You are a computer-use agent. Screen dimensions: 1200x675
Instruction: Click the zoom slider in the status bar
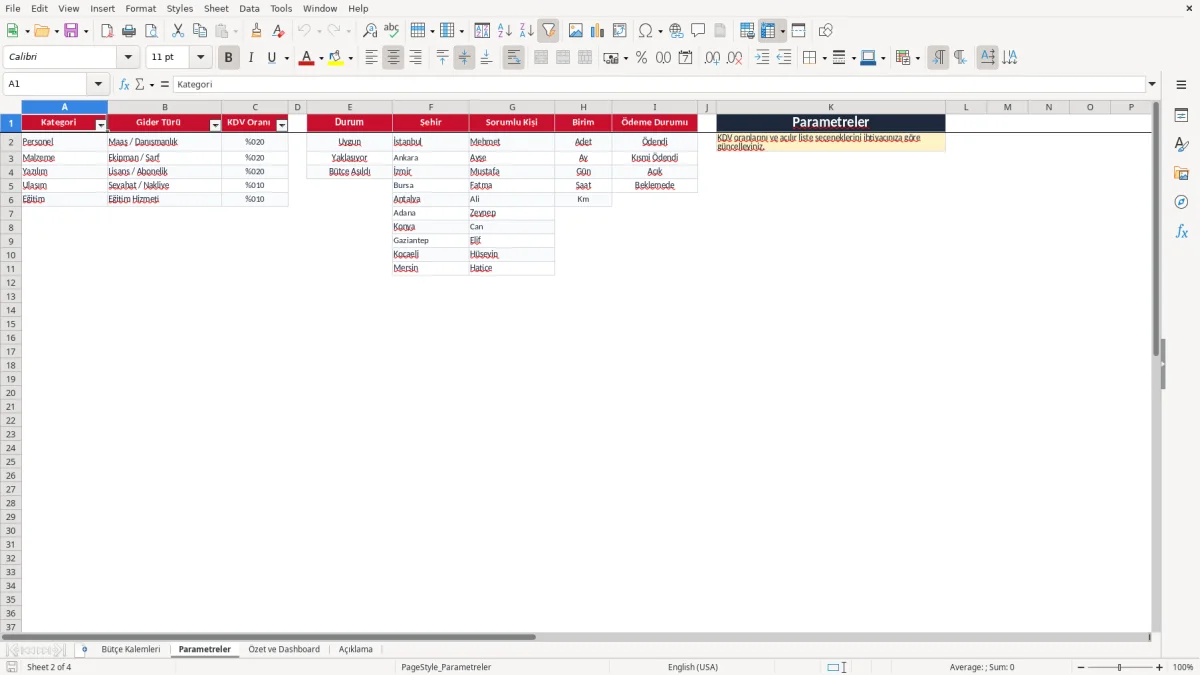coord(1120,667)
